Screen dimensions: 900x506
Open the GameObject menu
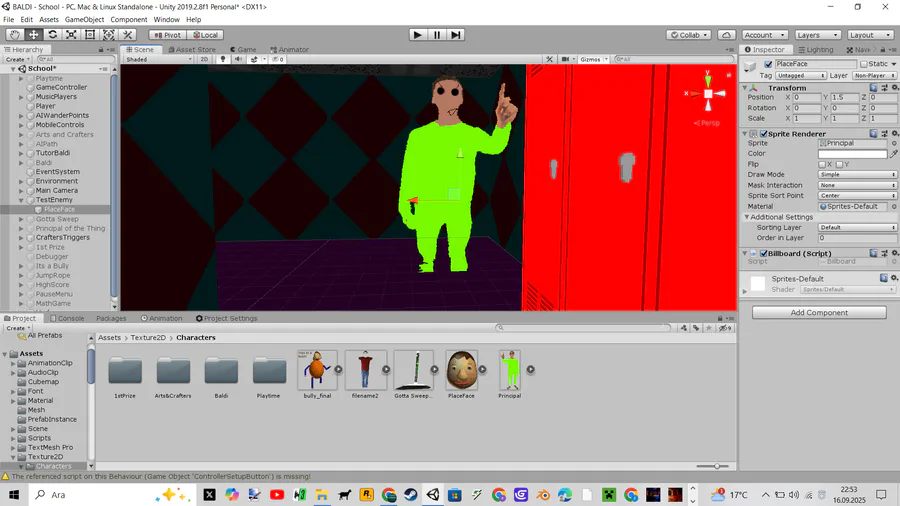coord(84,20)
